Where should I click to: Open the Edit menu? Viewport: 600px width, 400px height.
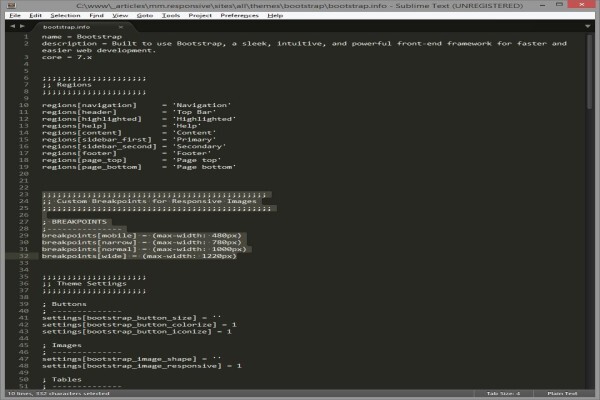35,15
